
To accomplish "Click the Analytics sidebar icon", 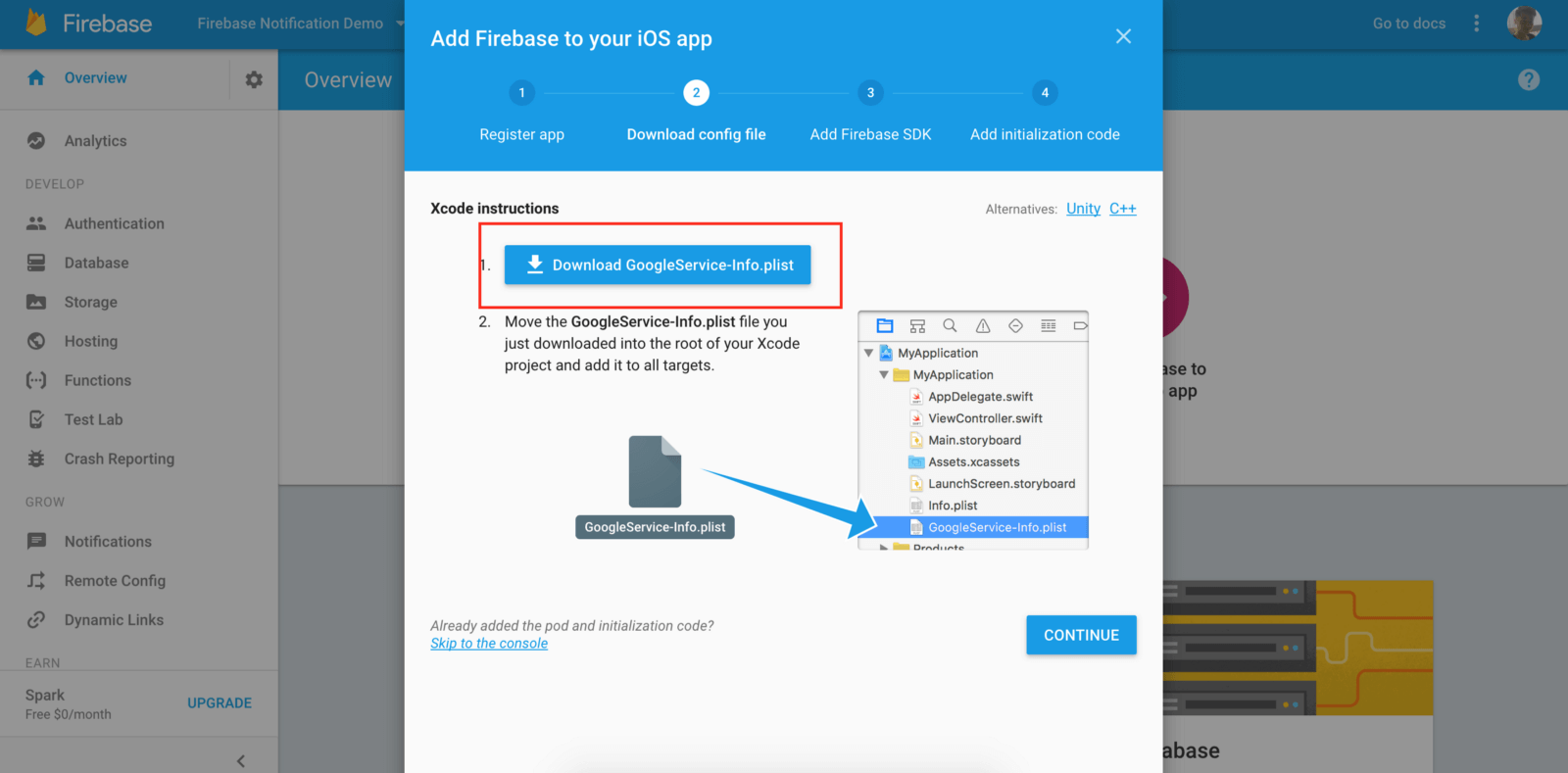I will click(36, 141).
